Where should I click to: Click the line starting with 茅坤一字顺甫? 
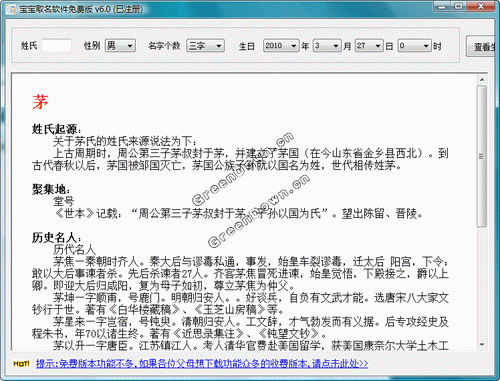[251, 297]
